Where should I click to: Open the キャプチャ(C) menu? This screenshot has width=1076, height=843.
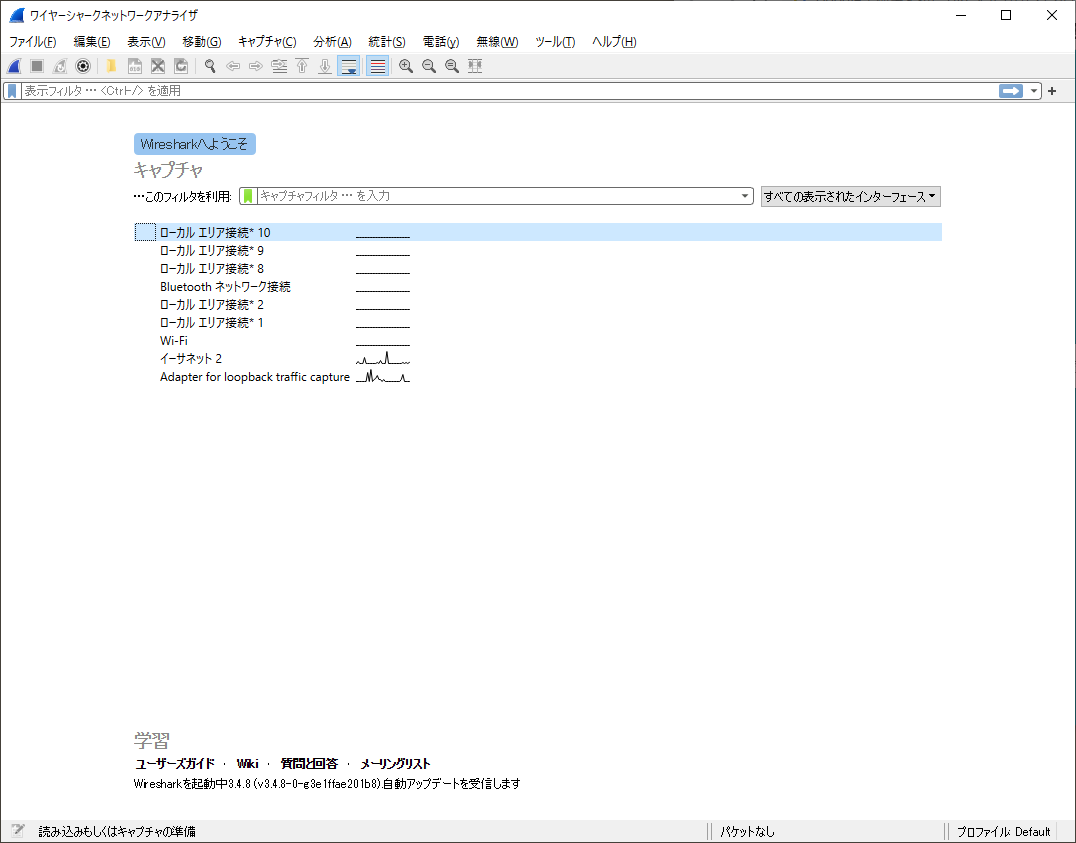pyautogui.click(x=267, y=42)
